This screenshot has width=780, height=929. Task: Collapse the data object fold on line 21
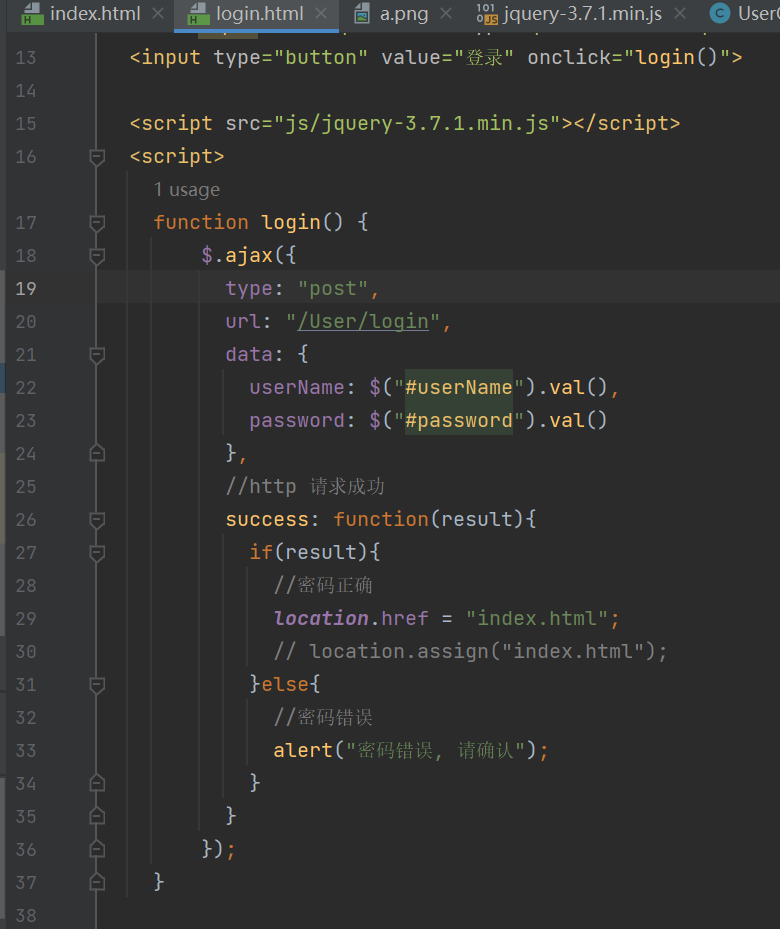coord(97,355)
